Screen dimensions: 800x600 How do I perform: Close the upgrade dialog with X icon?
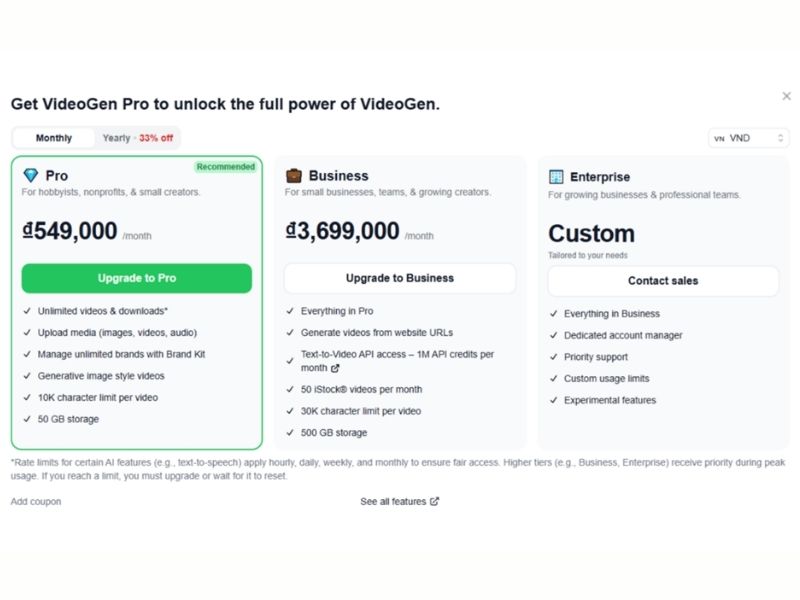click(786, 96)
